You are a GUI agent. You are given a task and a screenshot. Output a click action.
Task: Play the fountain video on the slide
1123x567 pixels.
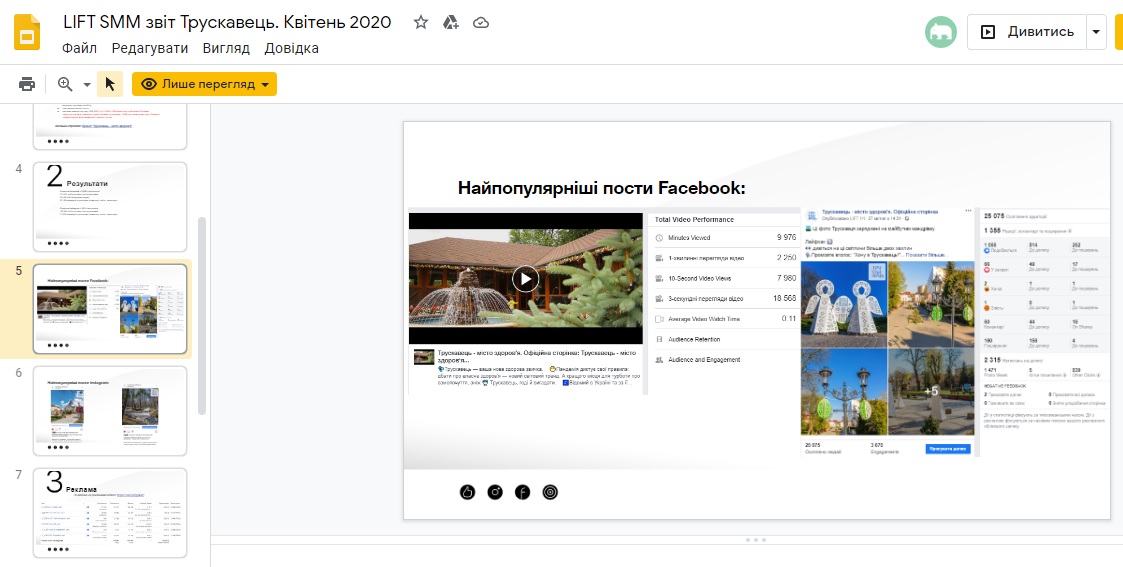[x=525, y=278]
